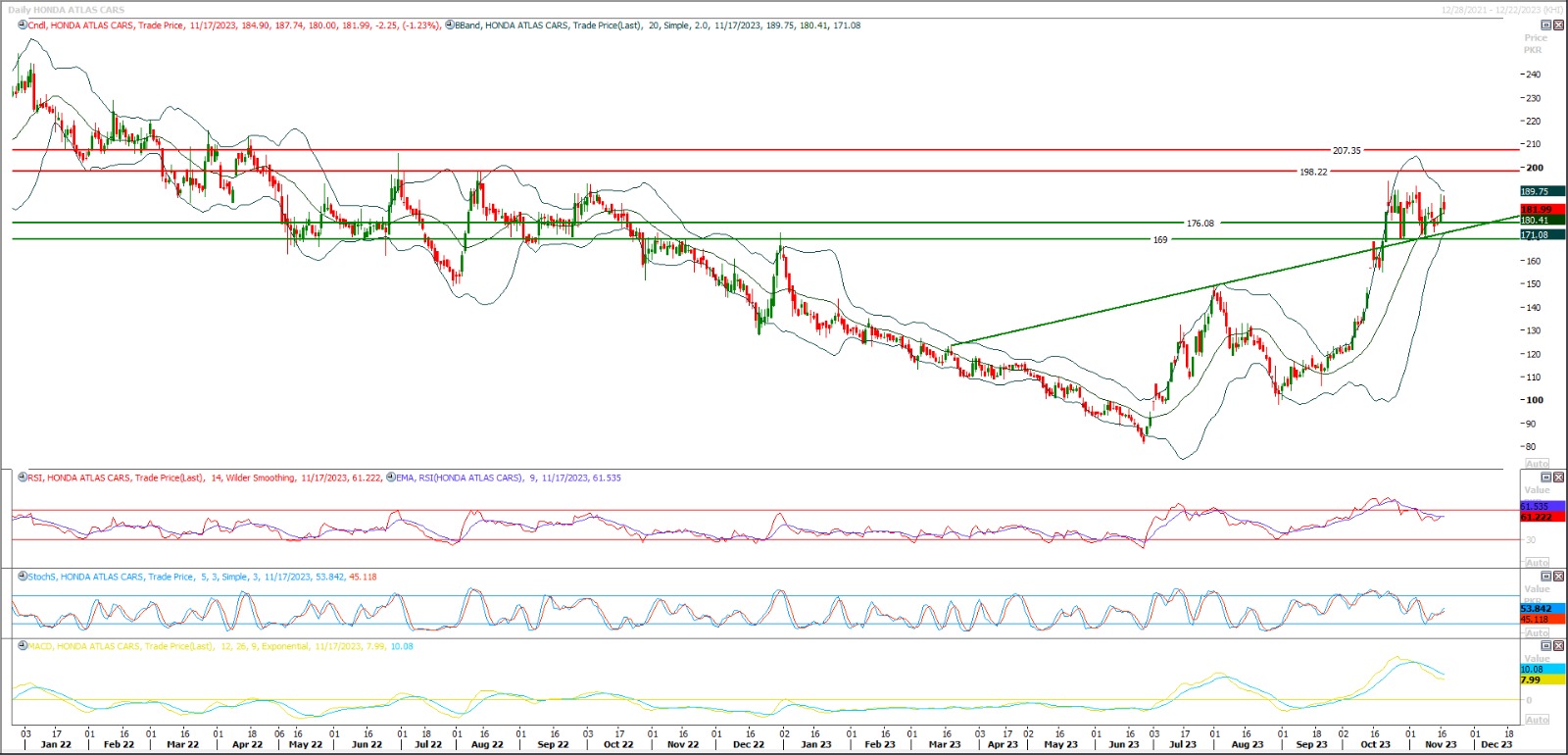Click the 61.222 RSI value tag
1568x755 pixels.
tap(1543, 517)
